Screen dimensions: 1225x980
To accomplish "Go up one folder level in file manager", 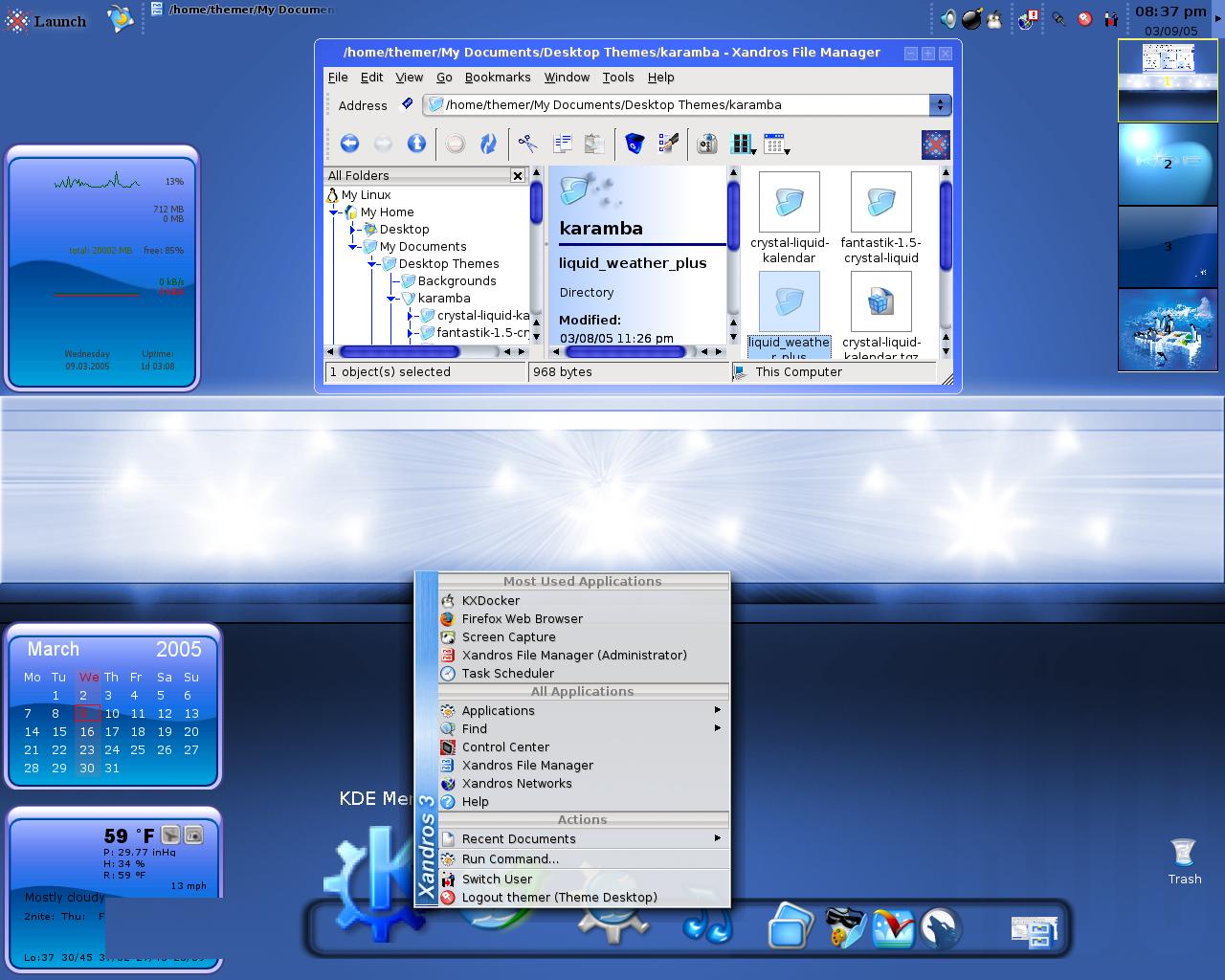I will click(x=416, y=144).
